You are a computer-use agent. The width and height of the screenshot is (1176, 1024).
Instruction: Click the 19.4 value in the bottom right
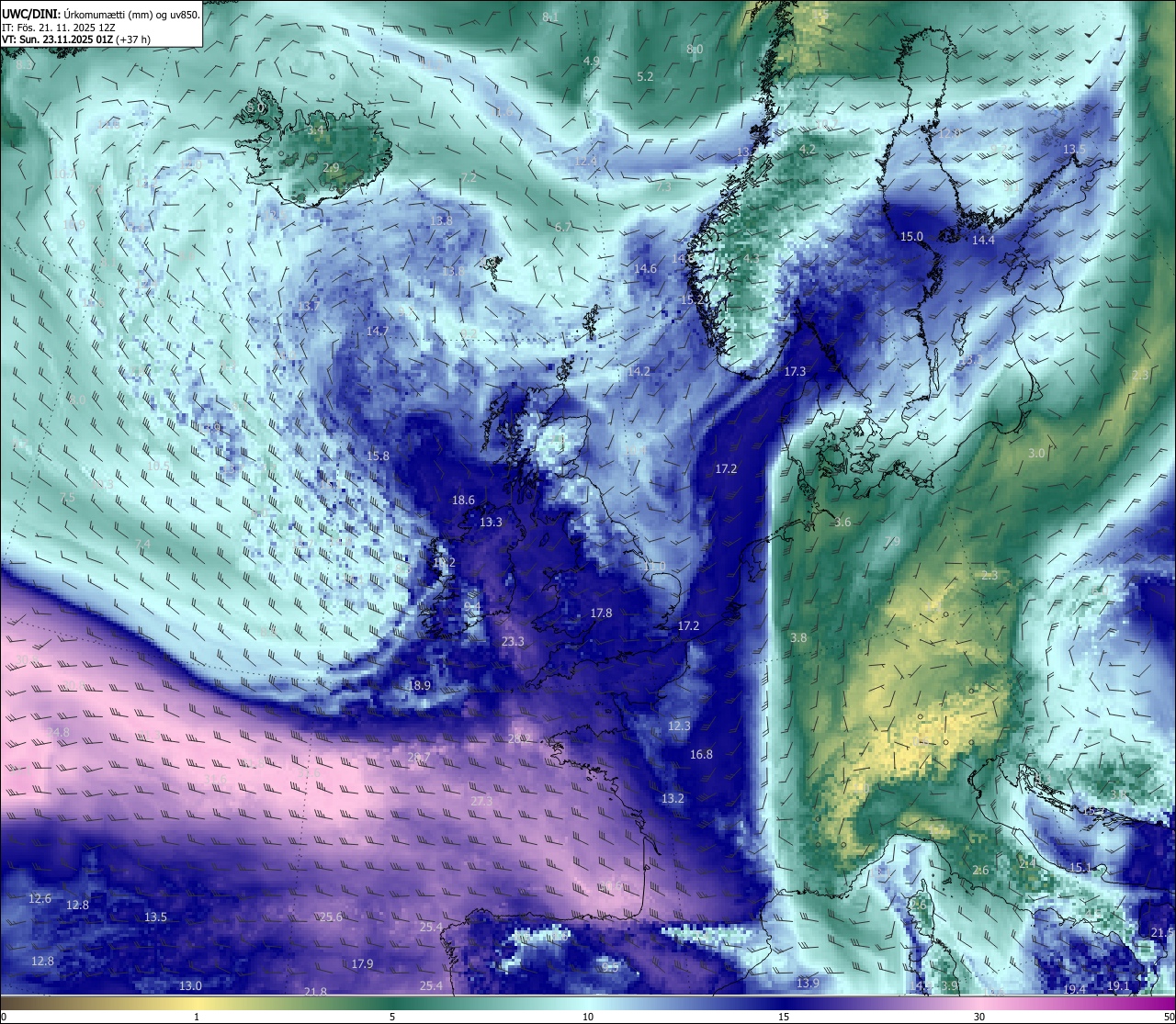pos(1075,989)
